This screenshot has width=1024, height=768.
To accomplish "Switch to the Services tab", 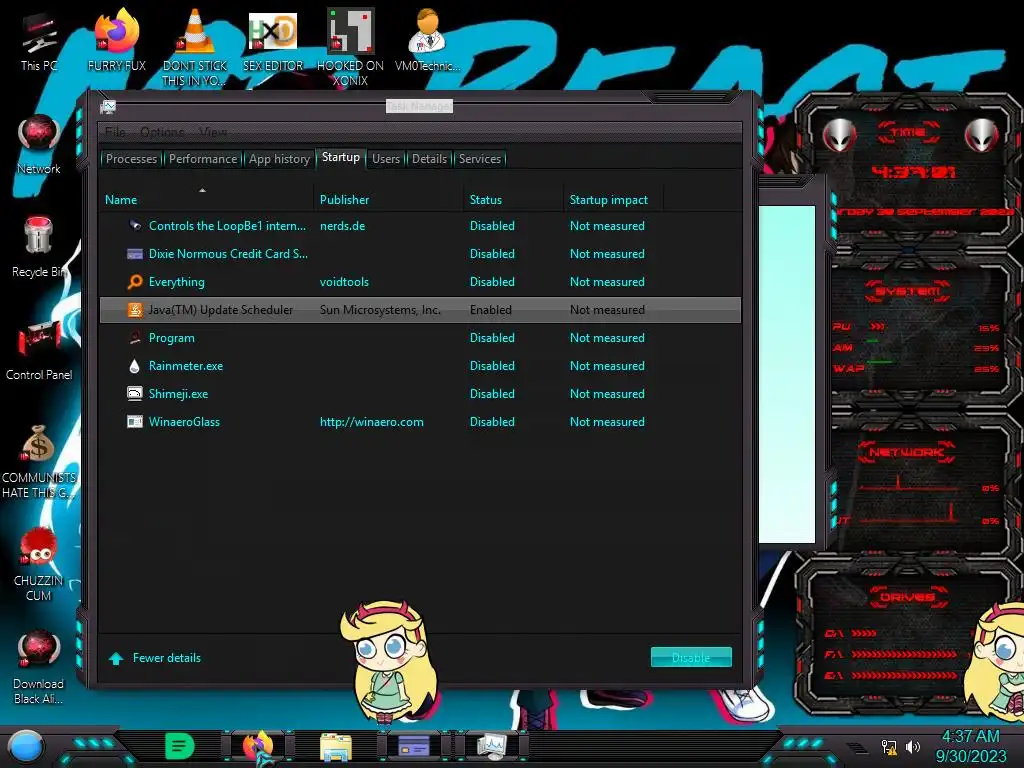I will point(480,159).
